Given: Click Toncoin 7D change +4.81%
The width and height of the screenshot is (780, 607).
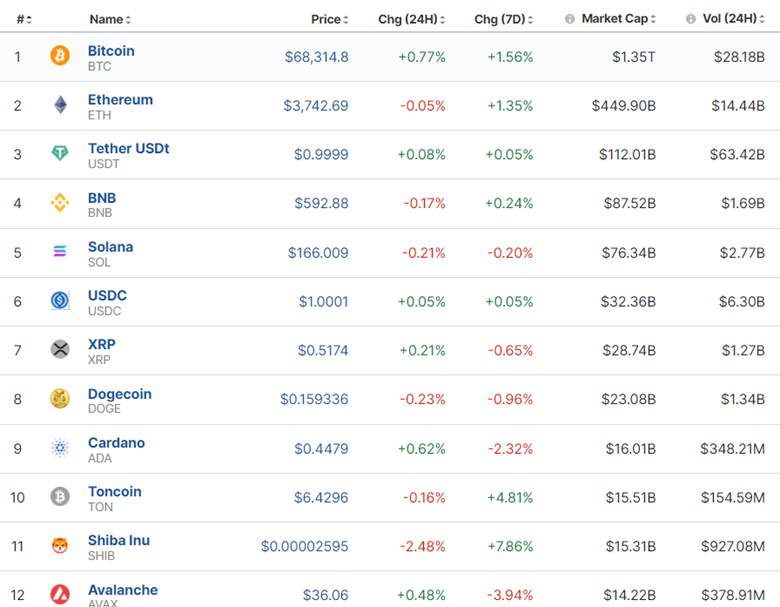Looking at the screenshot, I should point(510,498).
